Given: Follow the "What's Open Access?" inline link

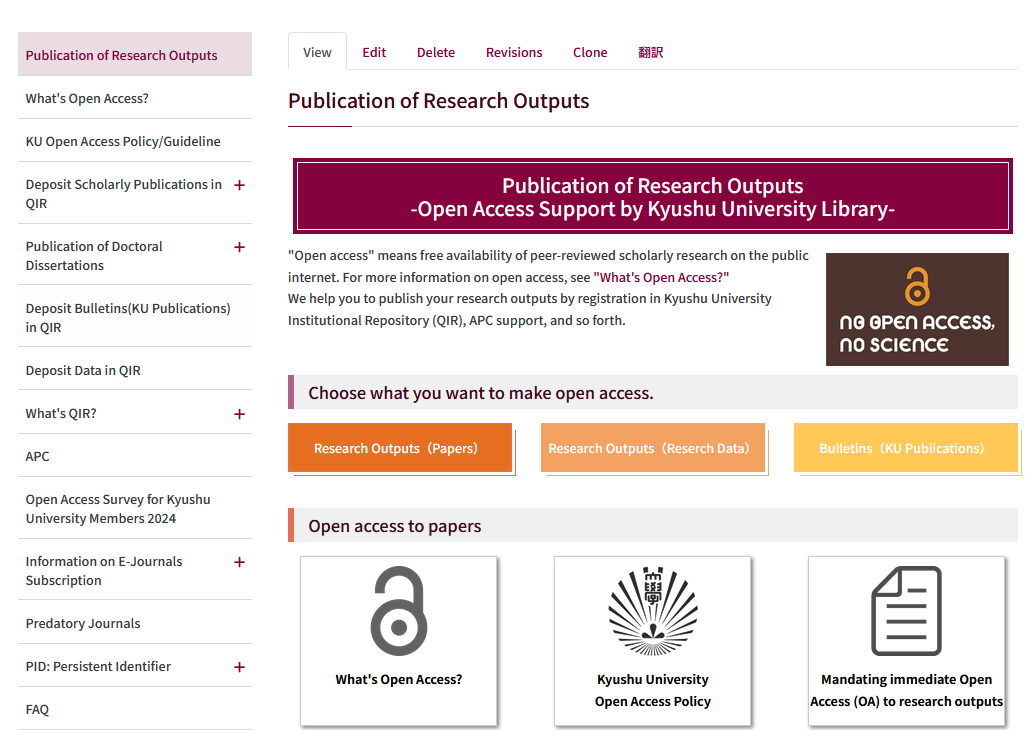Looking at the screenshot, I should (661, 277).
